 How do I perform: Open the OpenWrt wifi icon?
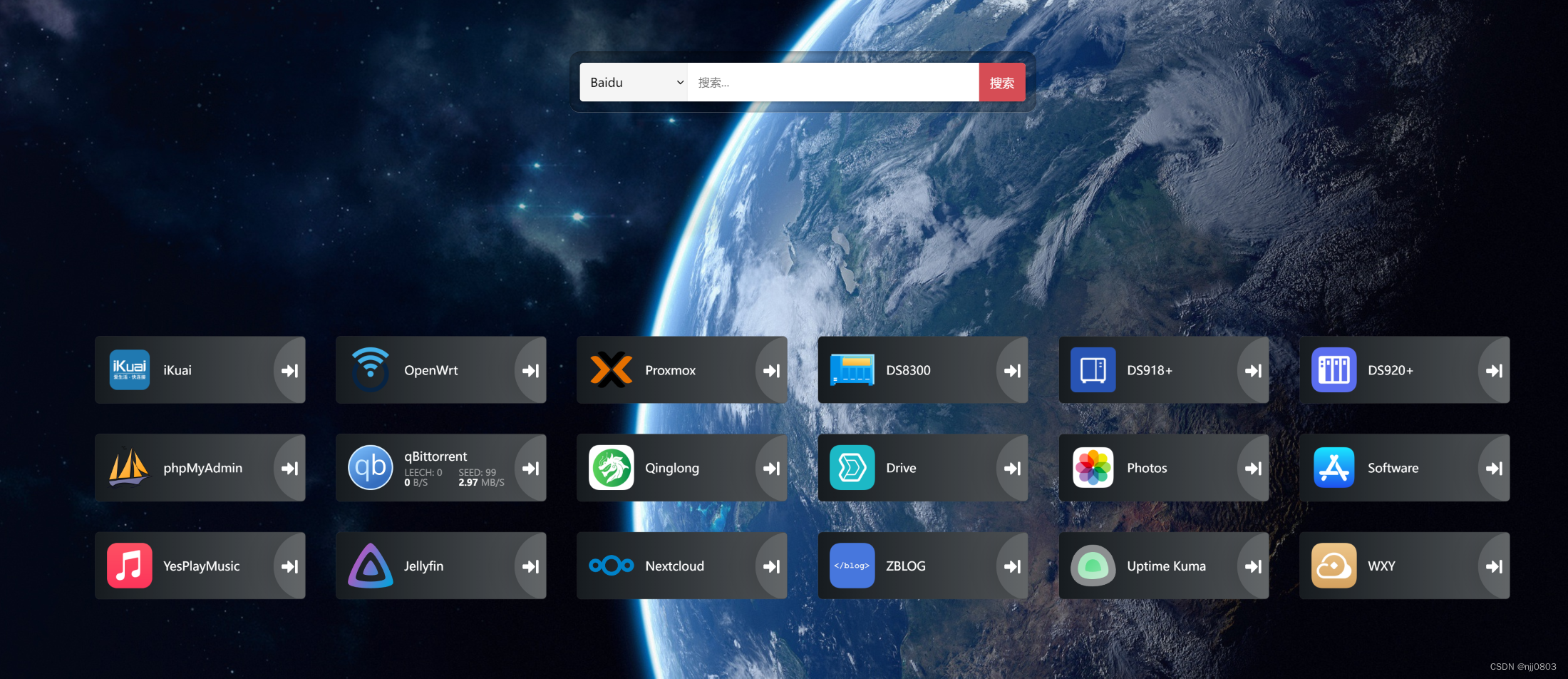coord(371,369)
